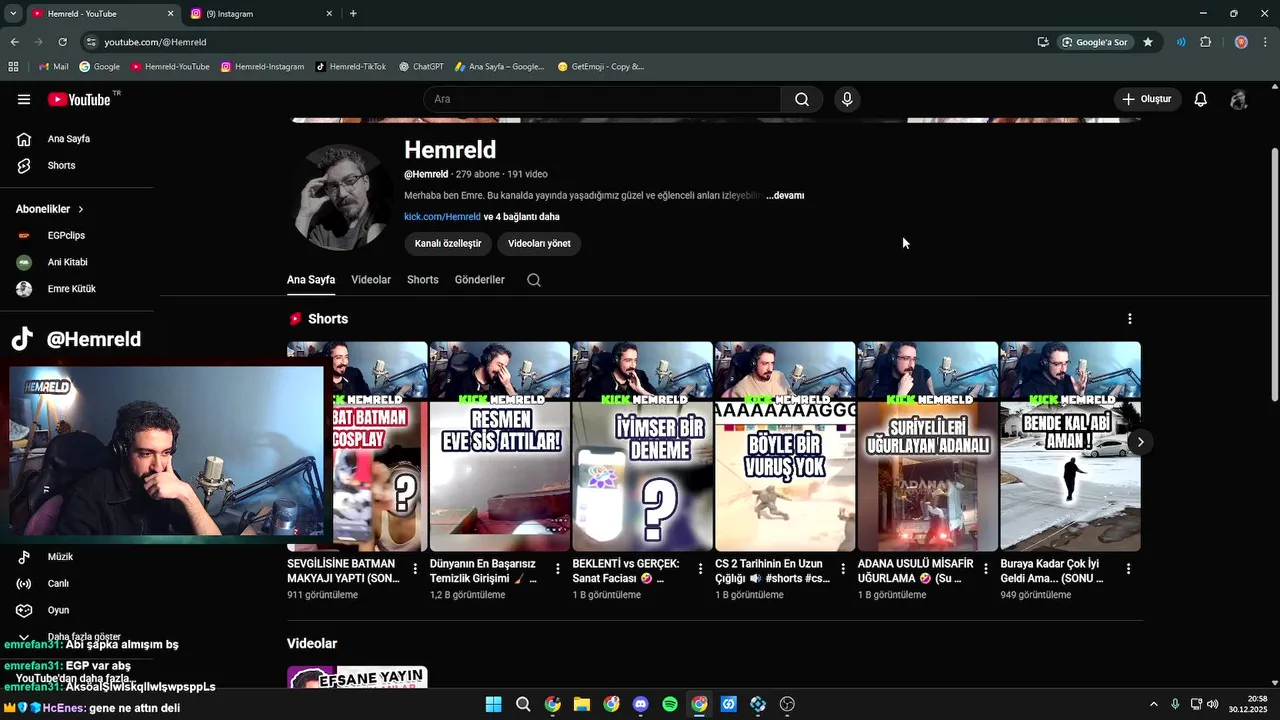Screen dimensions: 1280x720
Task: Click Videoları yönet button
Action: [539, 243]
